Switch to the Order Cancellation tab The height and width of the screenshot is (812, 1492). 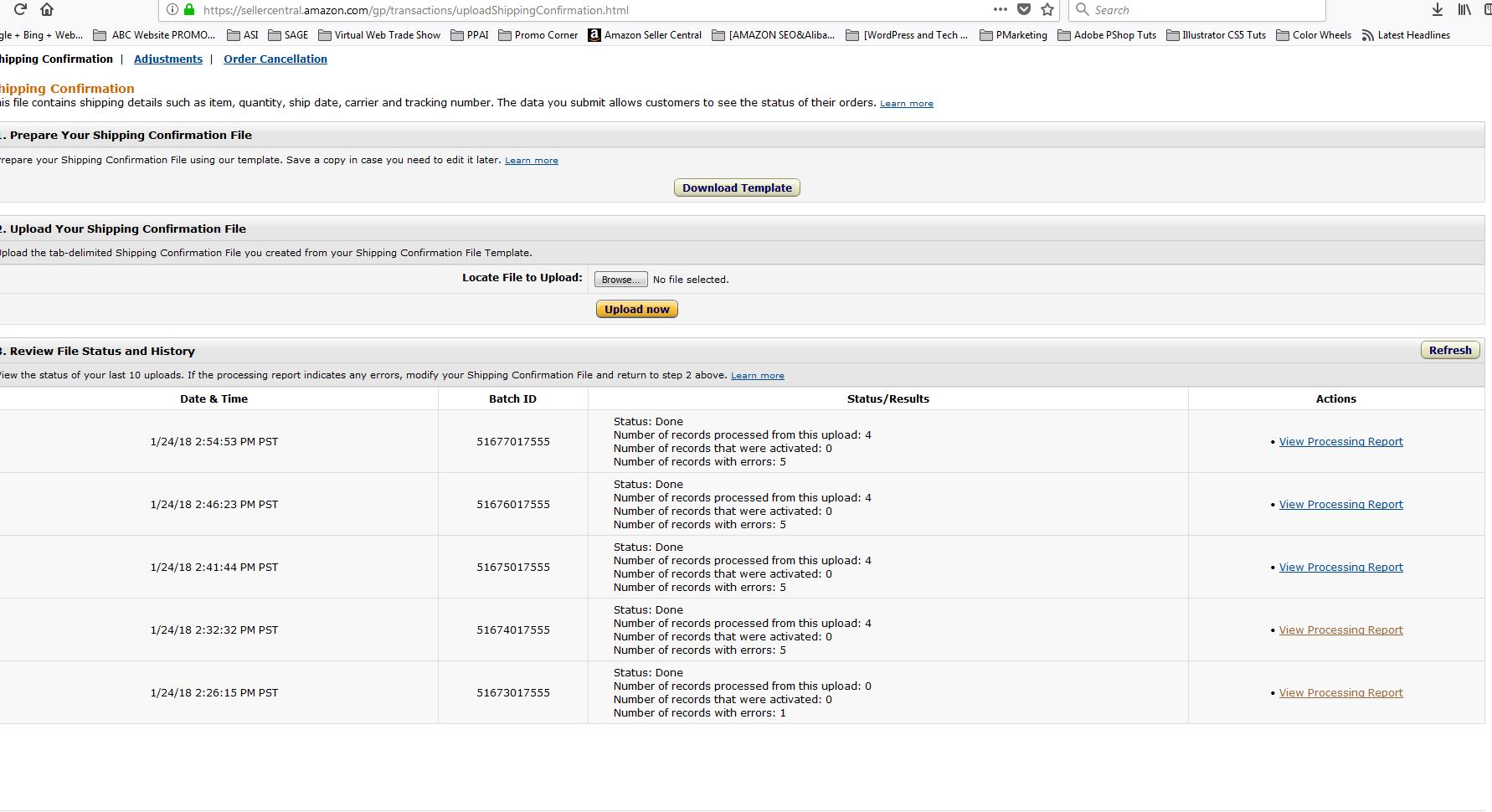pos(275,59)
